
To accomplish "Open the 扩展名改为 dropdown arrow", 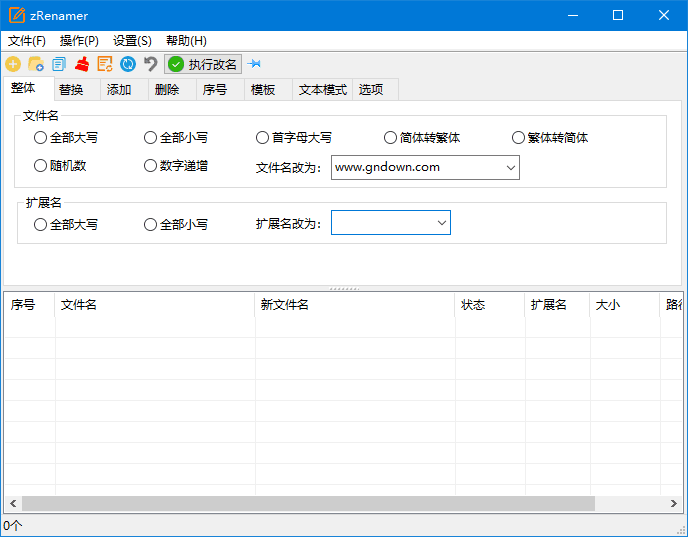I will click(x=441, y=223).
